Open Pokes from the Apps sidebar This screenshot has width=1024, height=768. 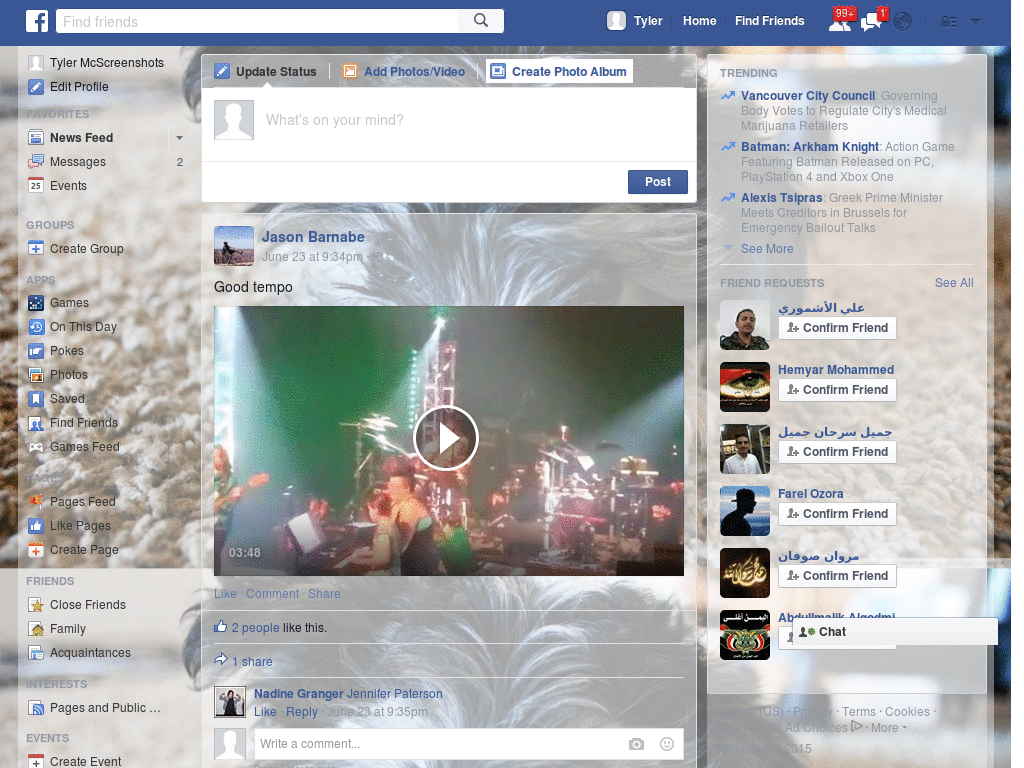(64, 350)
